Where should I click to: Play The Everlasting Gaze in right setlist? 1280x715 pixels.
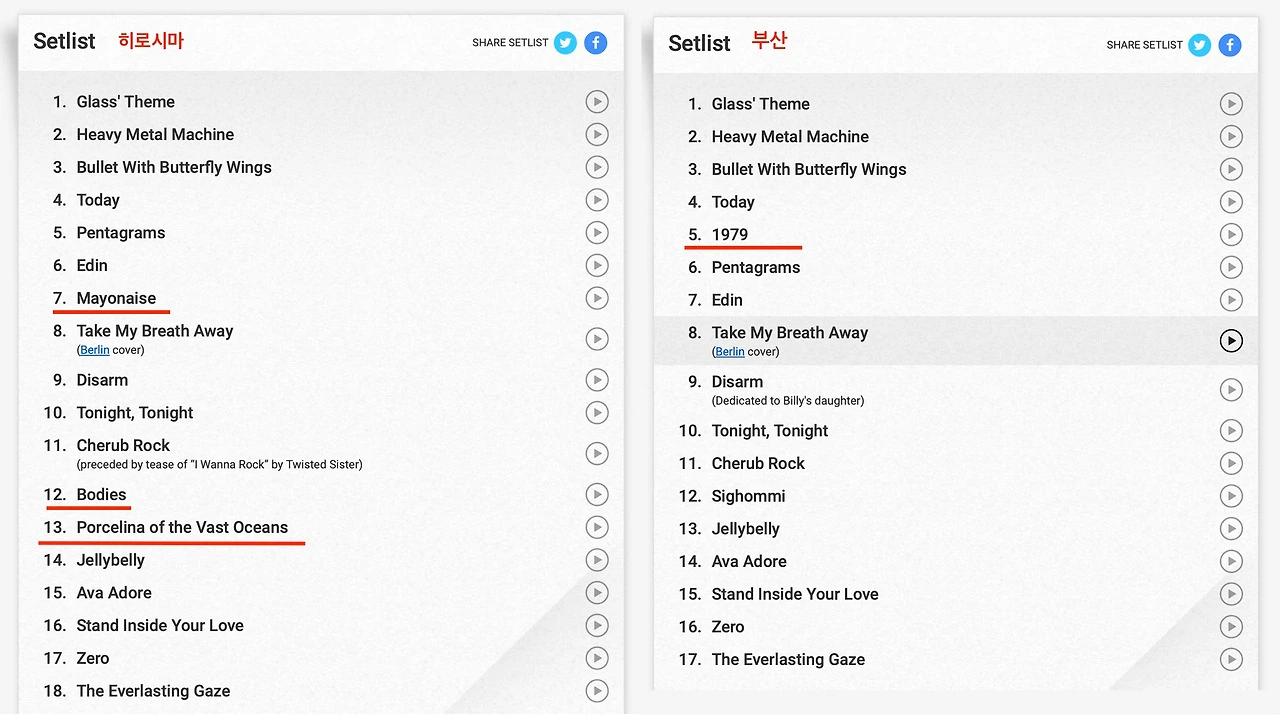(1231, 659)
